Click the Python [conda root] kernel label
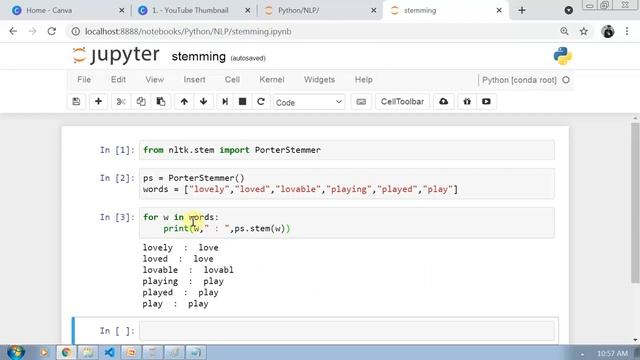 (519, 80)
